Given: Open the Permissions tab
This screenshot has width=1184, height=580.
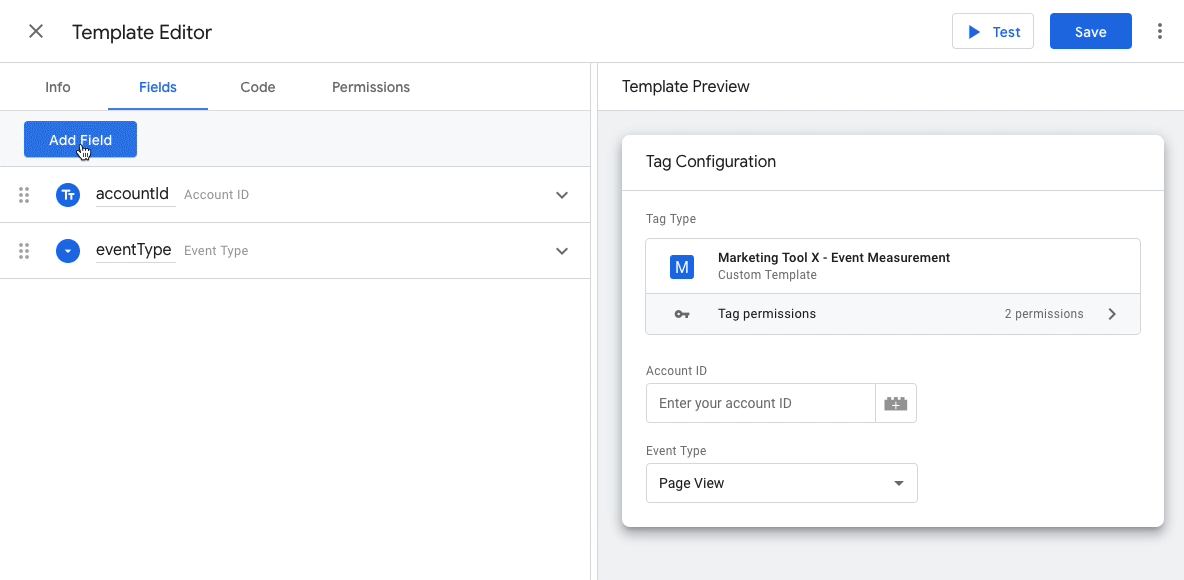Looking at the screenshot, I should pos(370,87).
